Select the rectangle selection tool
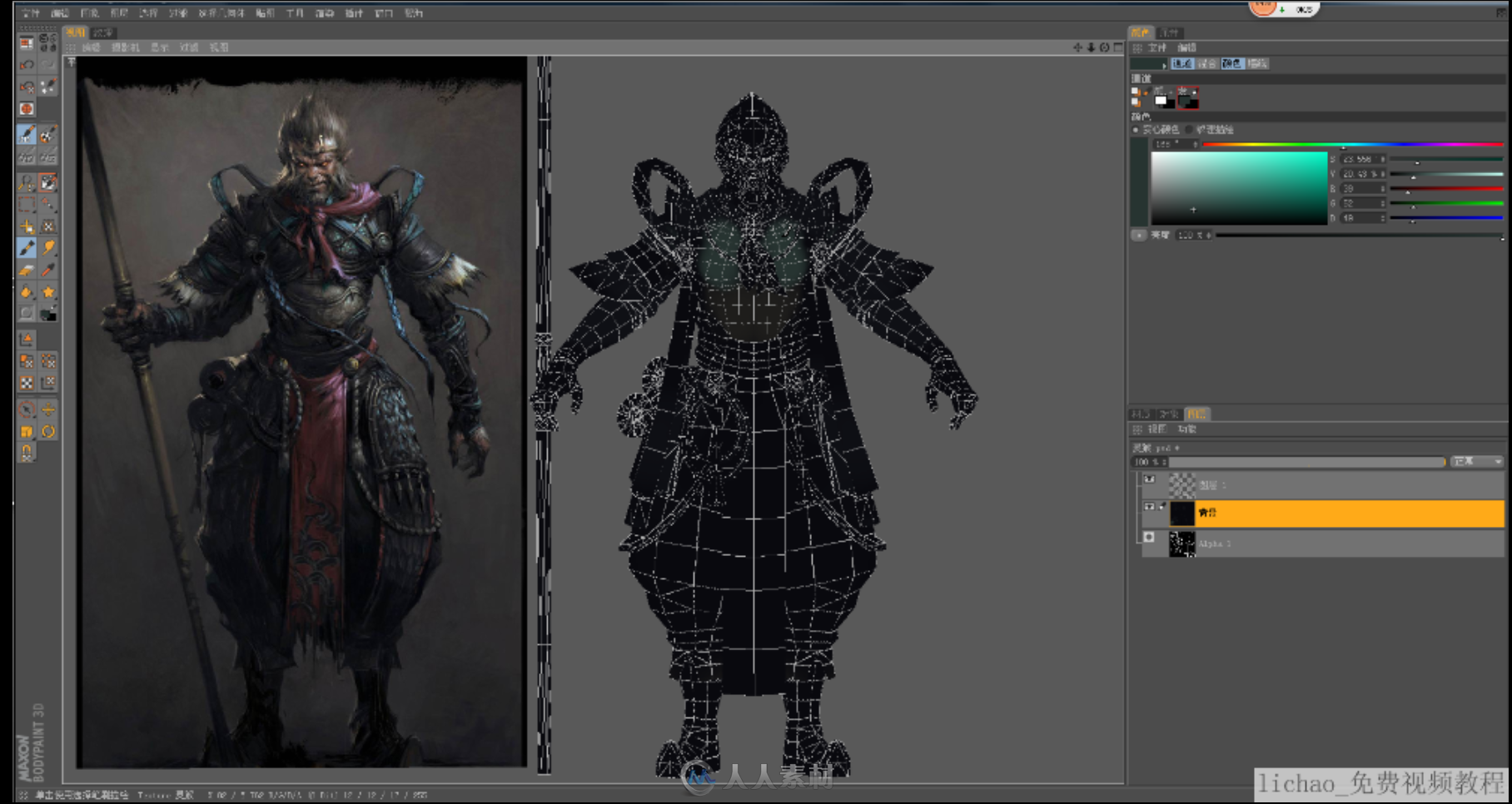 click(x=27, y=204)
